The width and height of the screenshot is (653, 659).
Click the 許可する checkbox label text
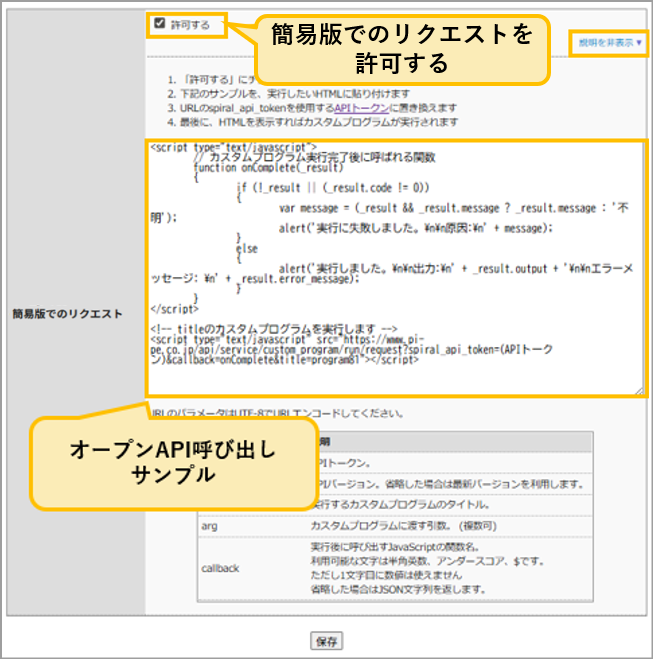(190, 25)
